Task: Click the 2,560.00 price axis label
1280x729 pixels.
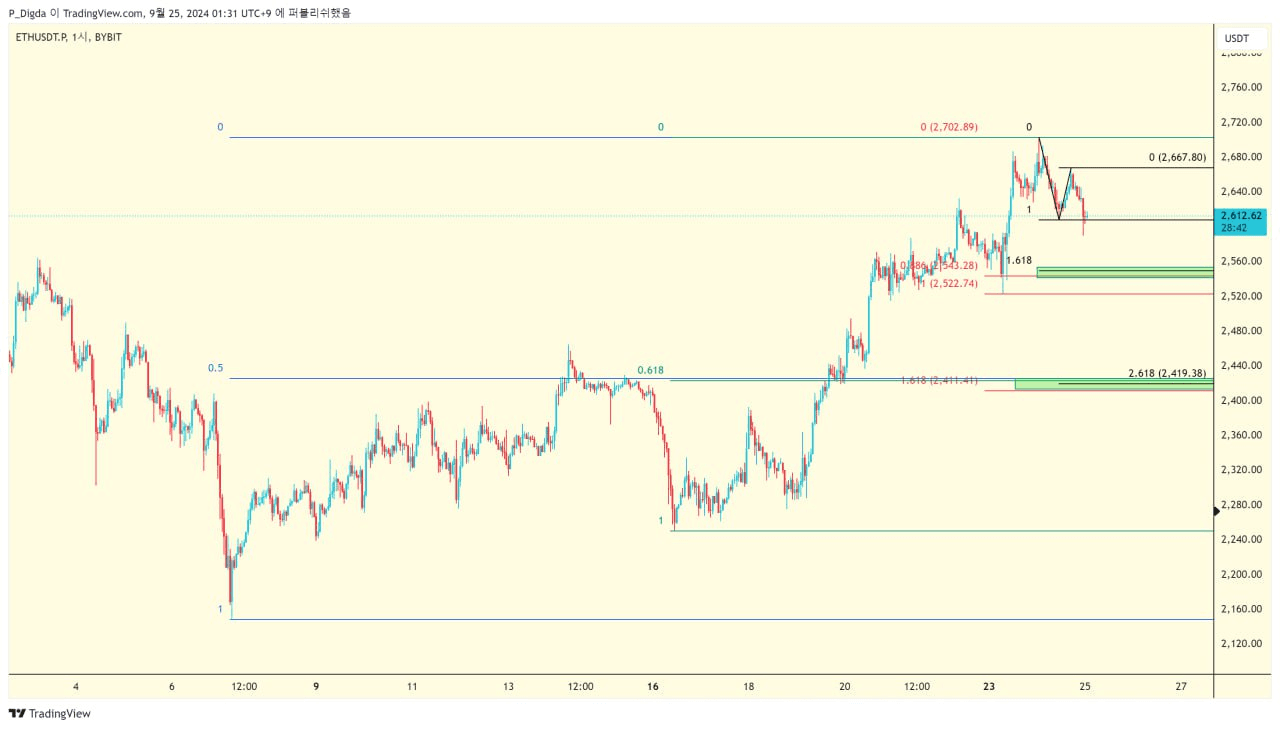Action: pos(1241,261)
